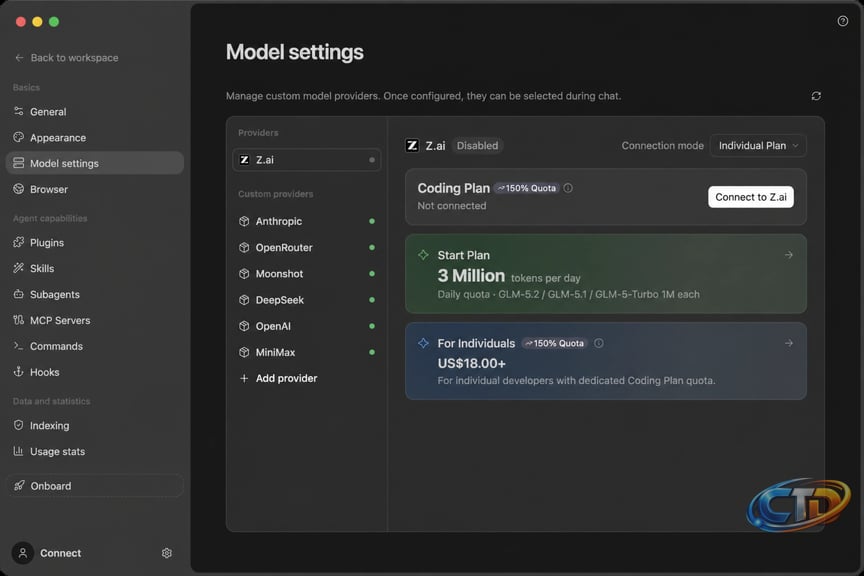Viewport: 864px width, 576px height.
Task: Click the Connect to Z.ai button
Action: click(750, 197)
